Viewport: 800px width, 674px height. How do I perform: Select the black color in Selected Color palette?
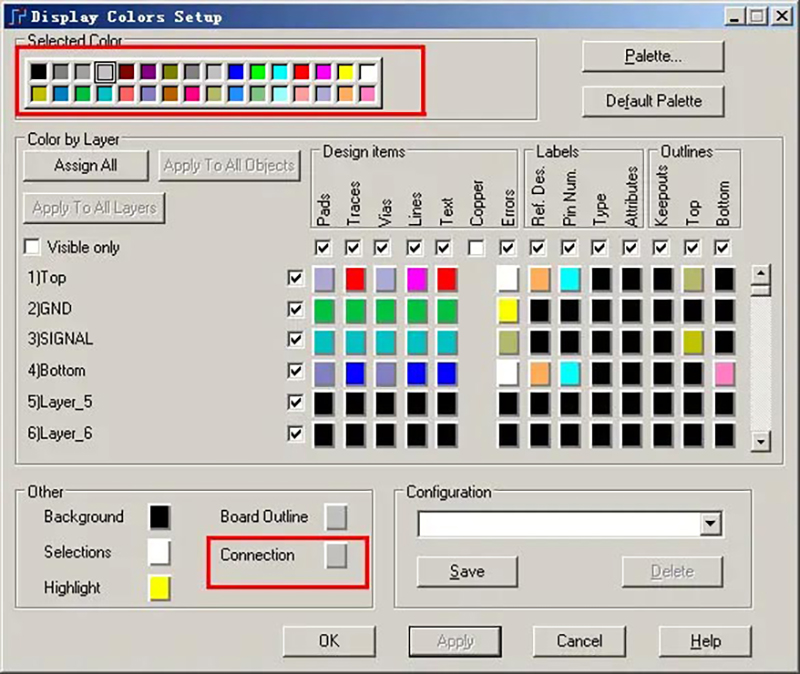point(38,72)
